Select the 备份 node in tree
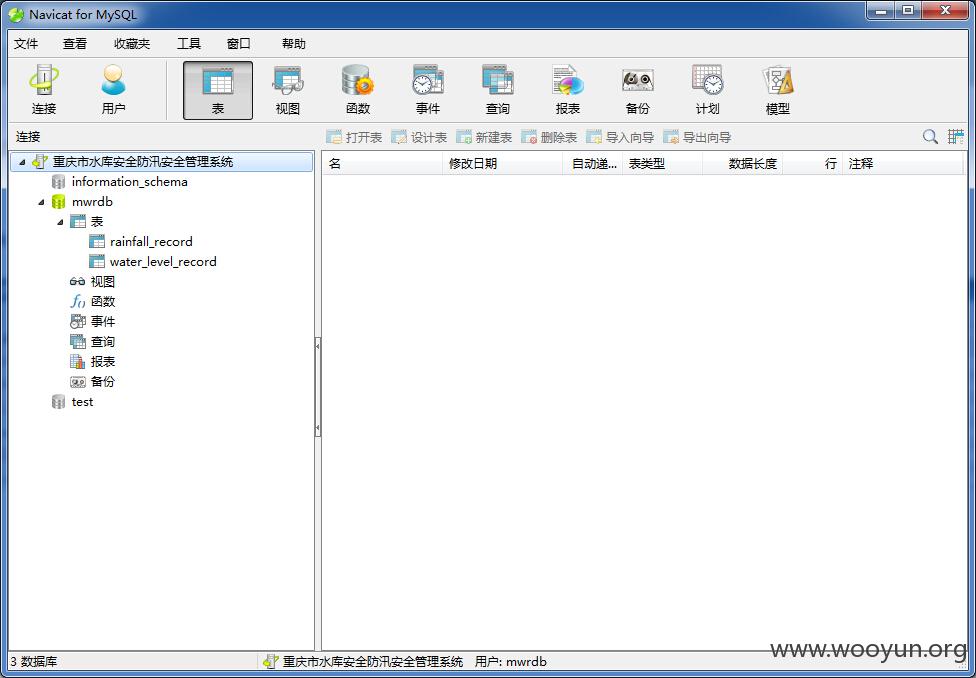Image resolution: width=976 pixels, height=678 pixels. (x=103, y=381)
